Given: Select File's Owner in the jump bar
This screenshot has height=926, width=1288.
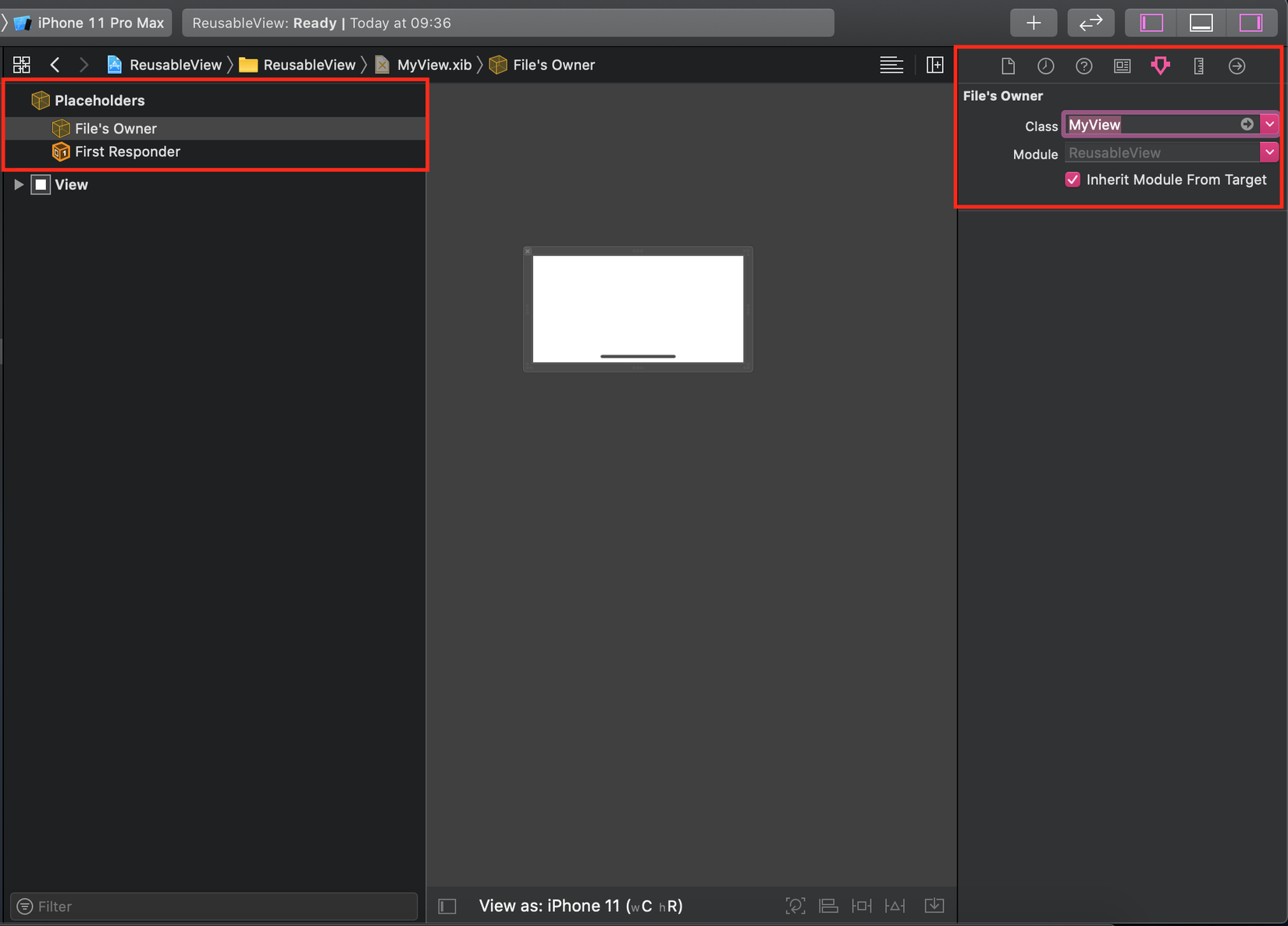Looking at the screenshot, I should coord(543,65).
